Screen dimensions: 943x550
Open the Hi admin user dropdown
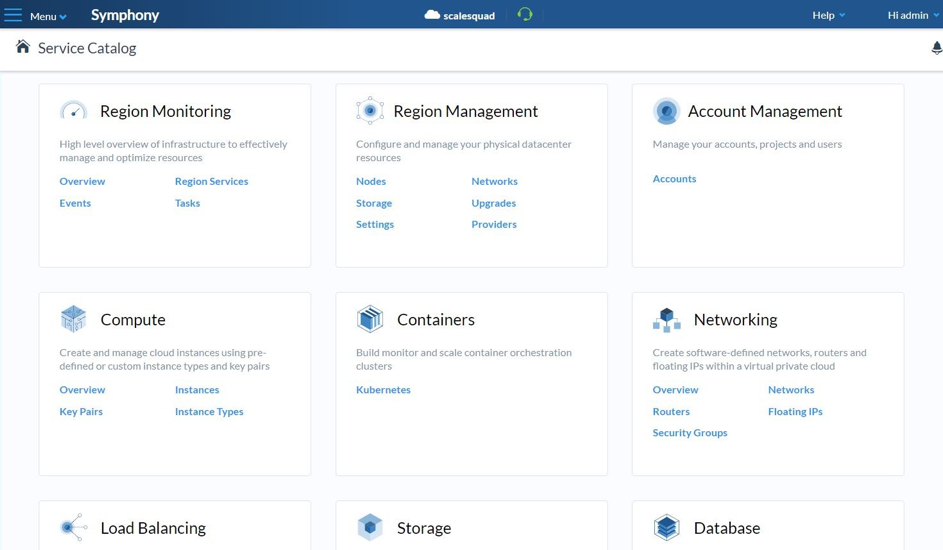(912, 15)
